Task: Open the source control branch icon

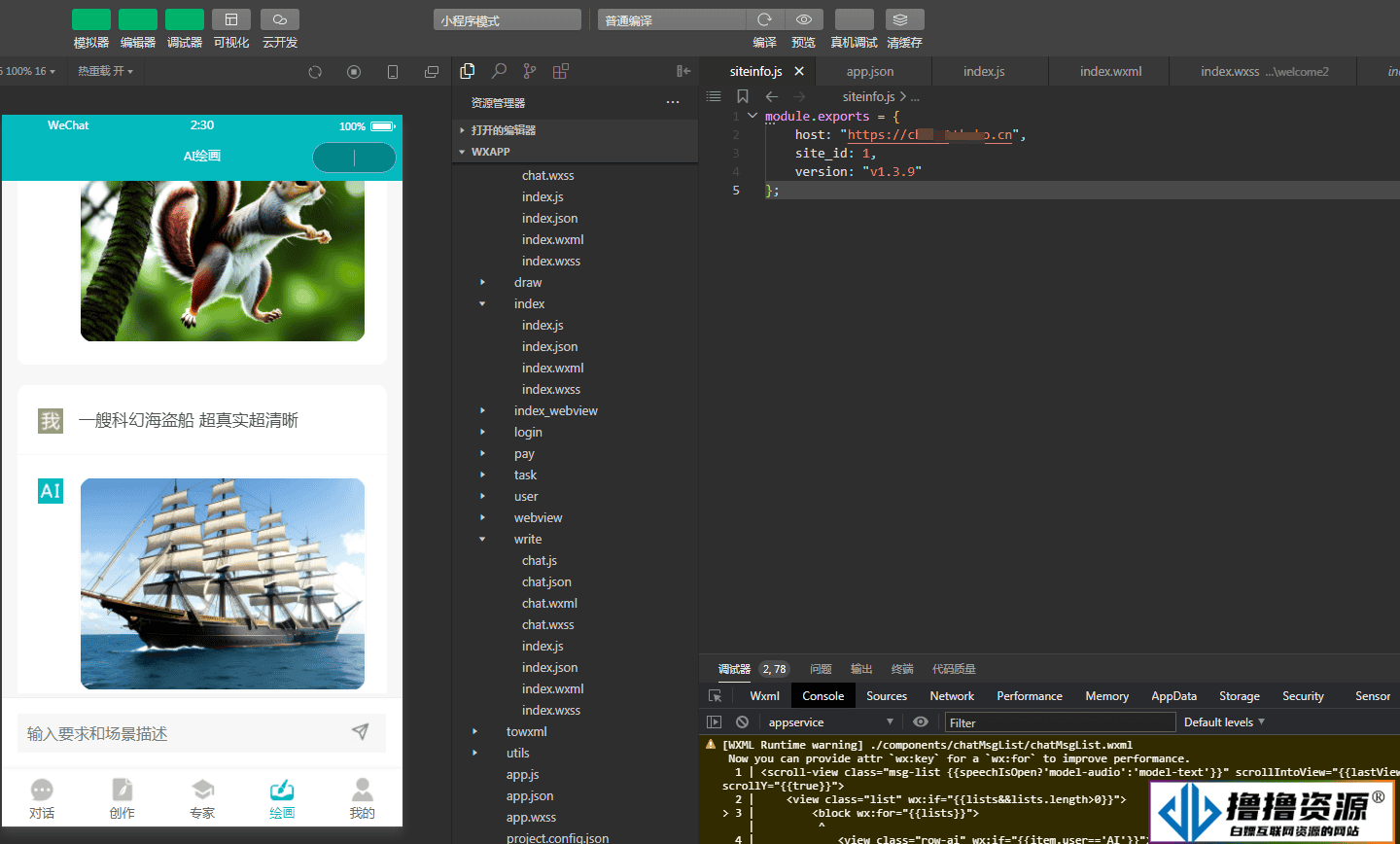Action: 530,71
